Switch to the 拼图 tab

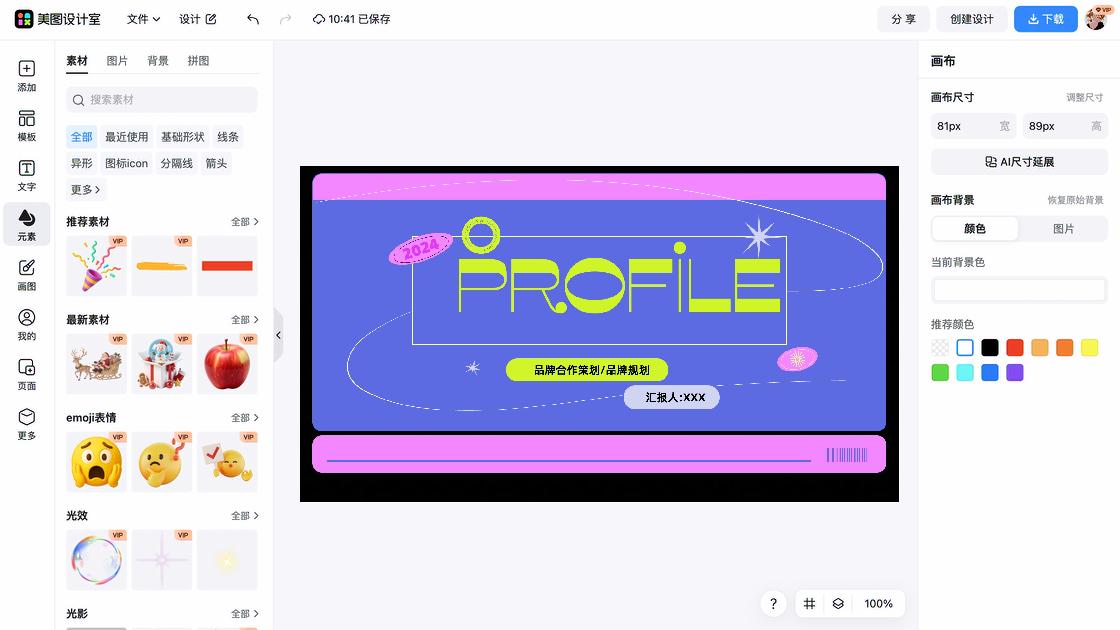click(x=199, y=61)
